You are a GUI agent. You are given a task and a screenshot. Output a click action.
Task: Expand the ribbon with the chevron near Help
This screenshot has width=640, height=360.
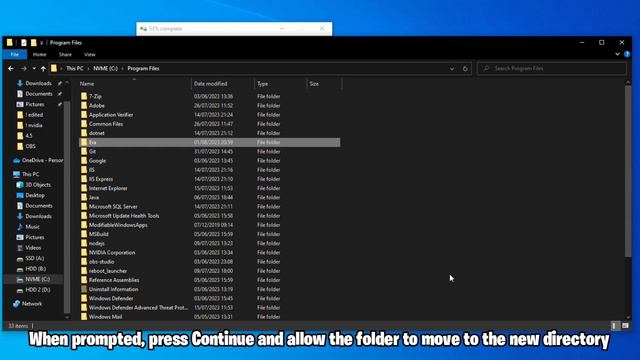(618, 54)
